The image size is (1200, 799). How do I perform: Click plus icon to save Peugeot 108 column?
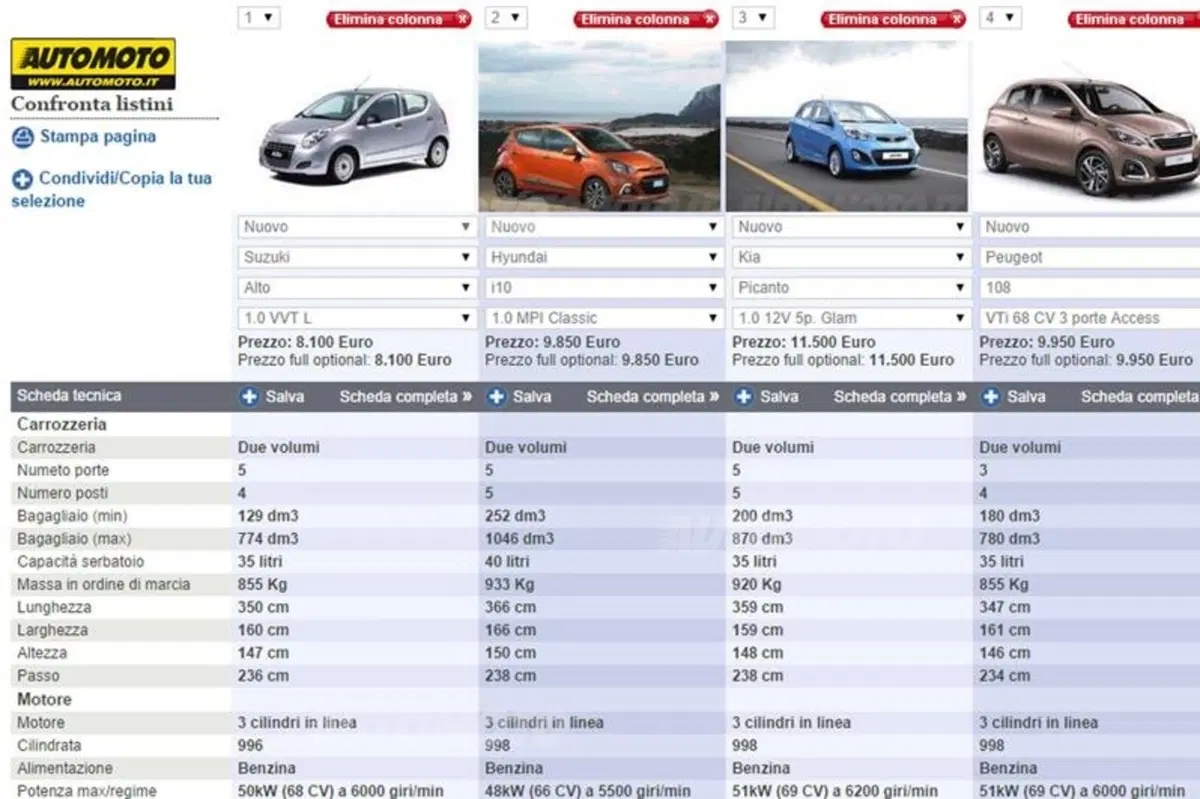(x=990, y=397)
